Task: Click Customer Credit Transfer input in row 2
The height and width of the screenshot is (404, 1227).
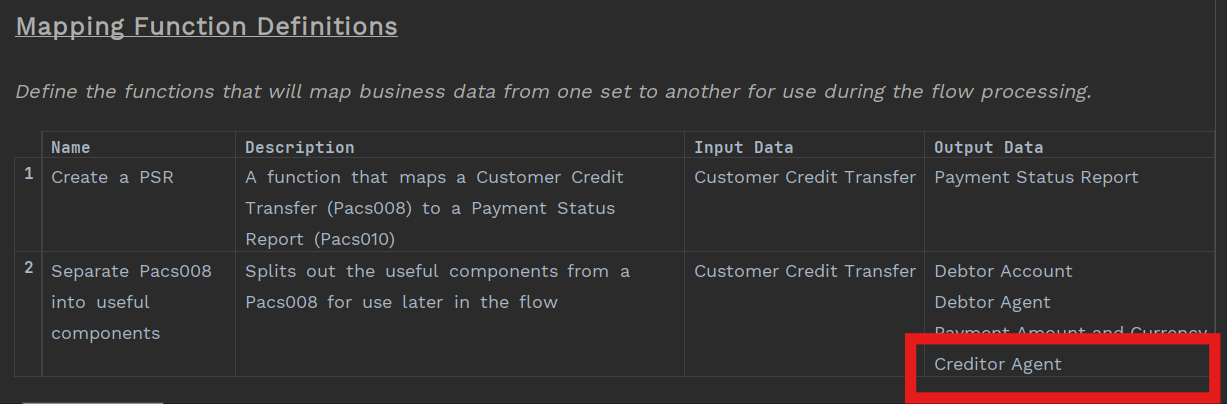Action: point(804,272)
